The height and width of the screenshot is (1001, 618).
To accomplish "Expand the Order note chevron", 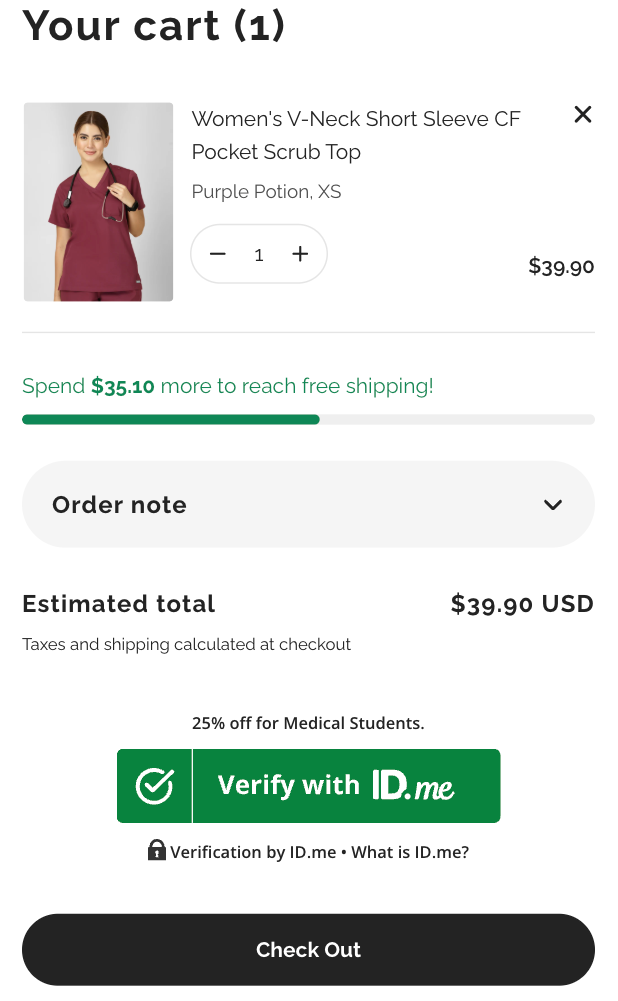I will [x=553, y=505].
